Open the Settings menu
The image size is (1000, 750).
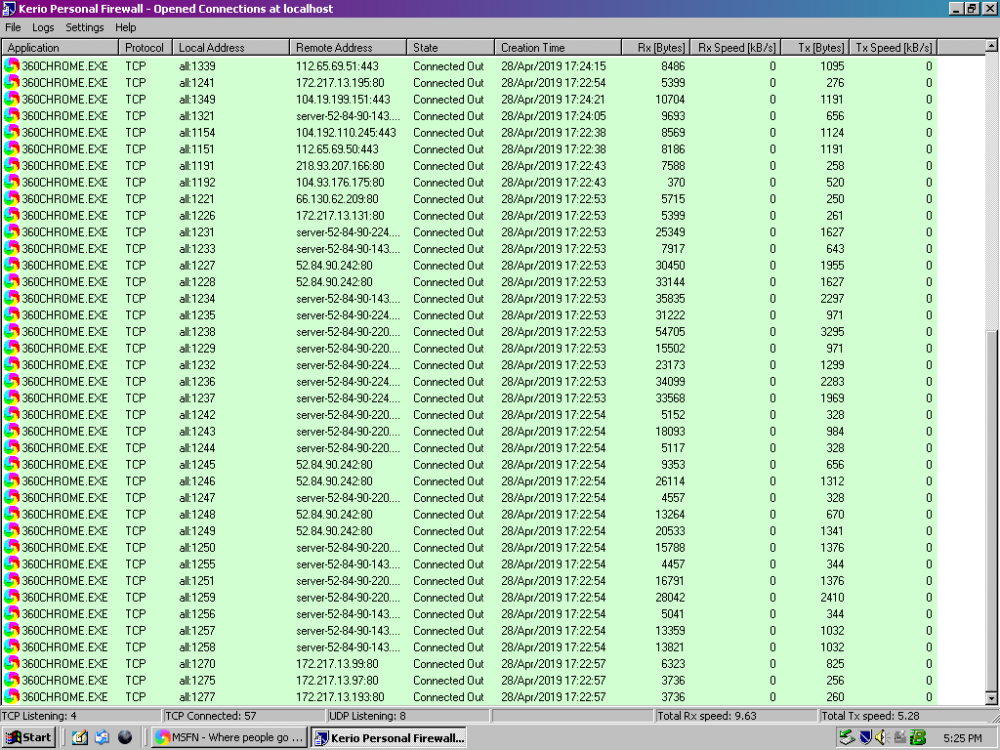coord(84,27)
